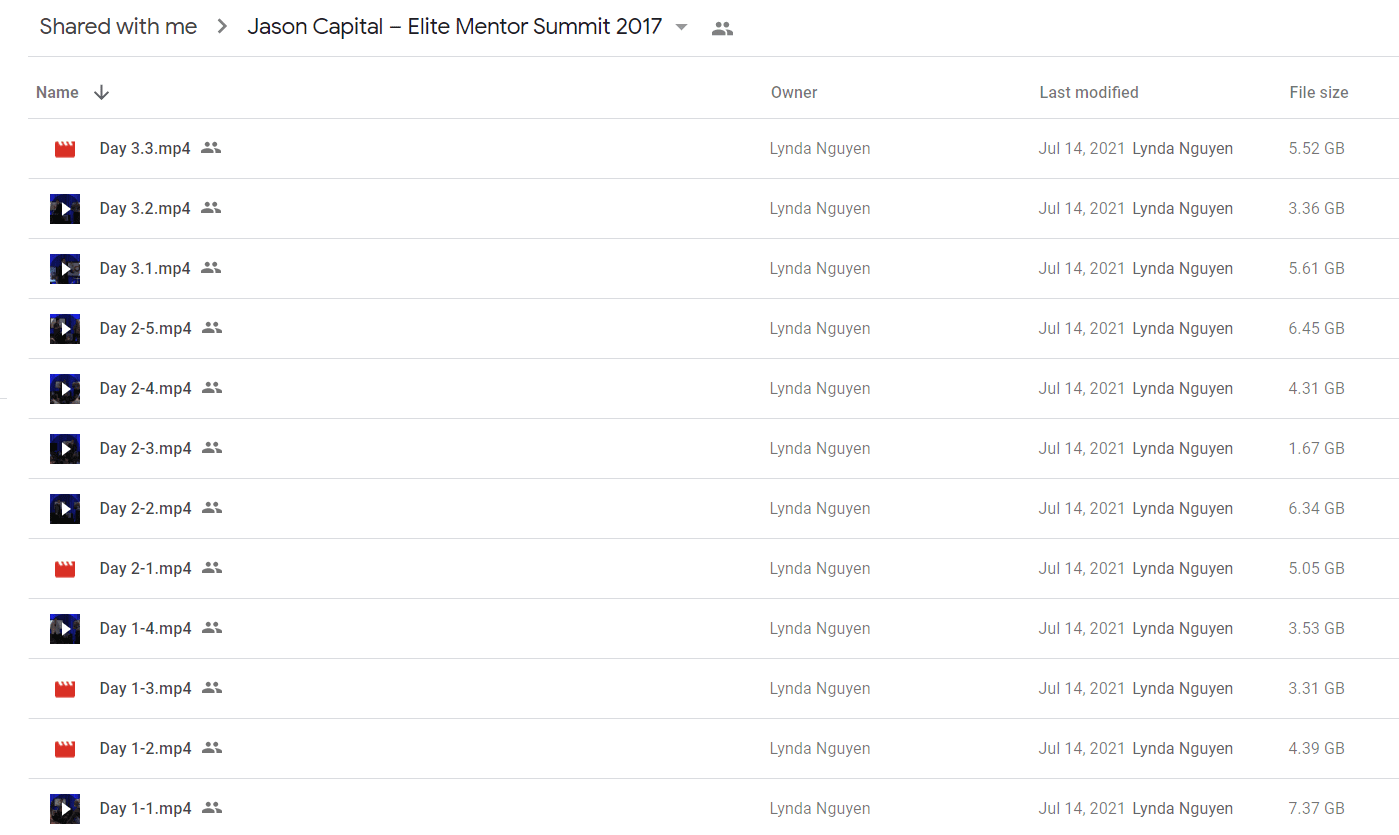Click the shared people icon beside Day 2-3.mp4
1399x835 pixels.
(211, 448)
